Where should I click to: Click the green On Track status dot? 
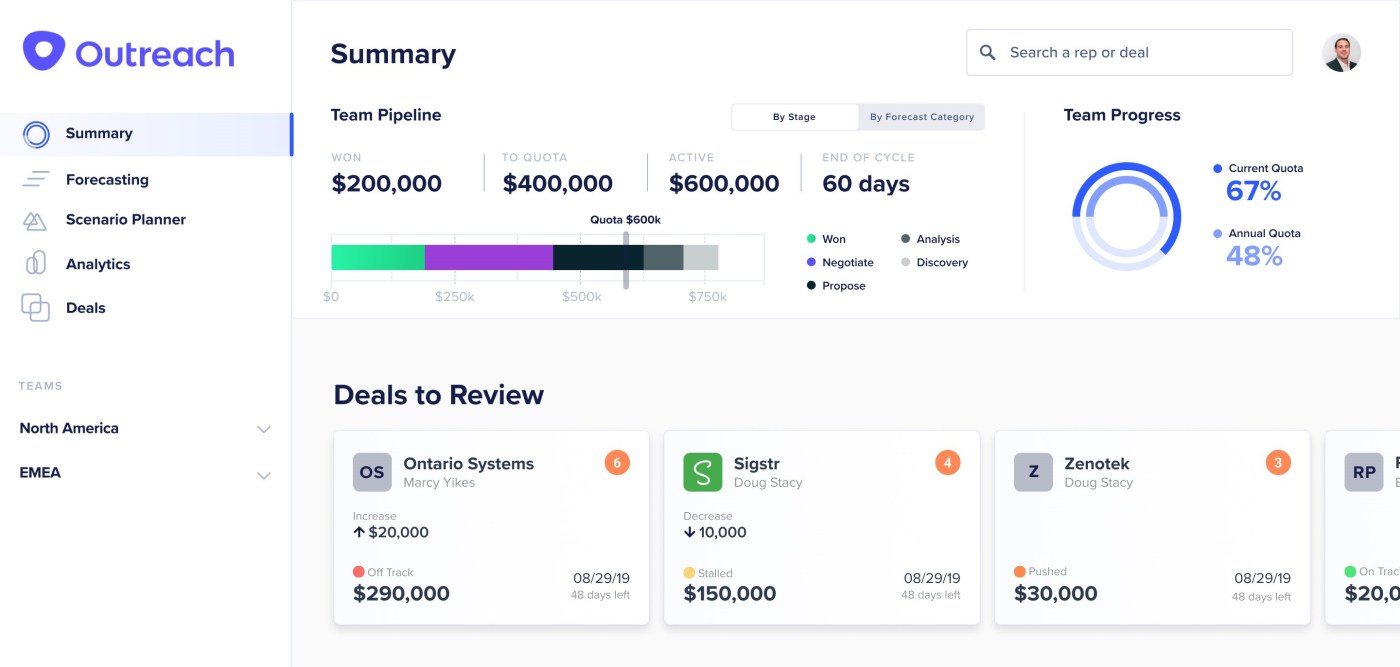(1350, 572)
